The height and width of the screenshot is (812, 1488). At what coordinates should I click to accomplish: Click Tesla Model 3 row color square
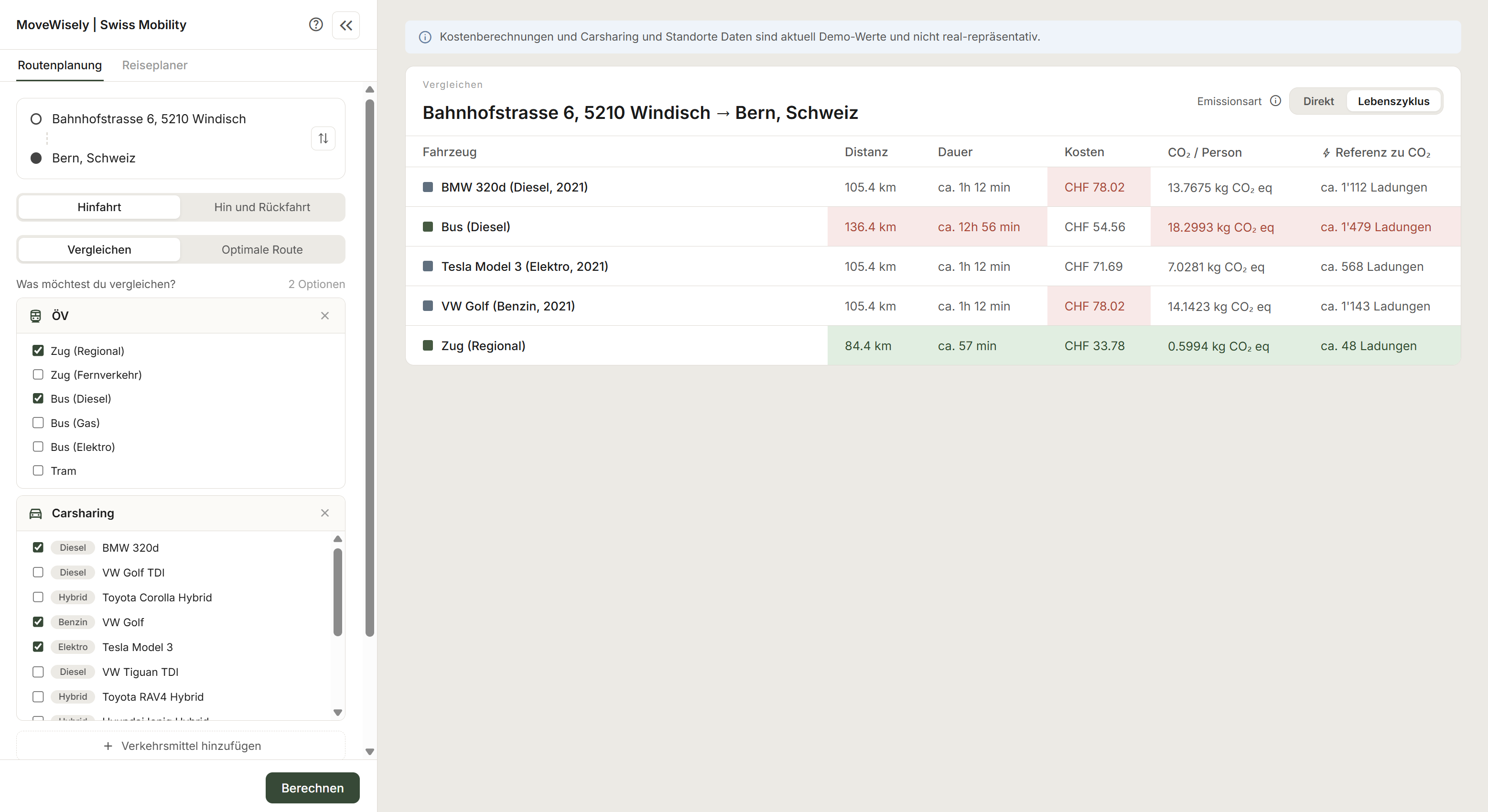click(428, 266)
